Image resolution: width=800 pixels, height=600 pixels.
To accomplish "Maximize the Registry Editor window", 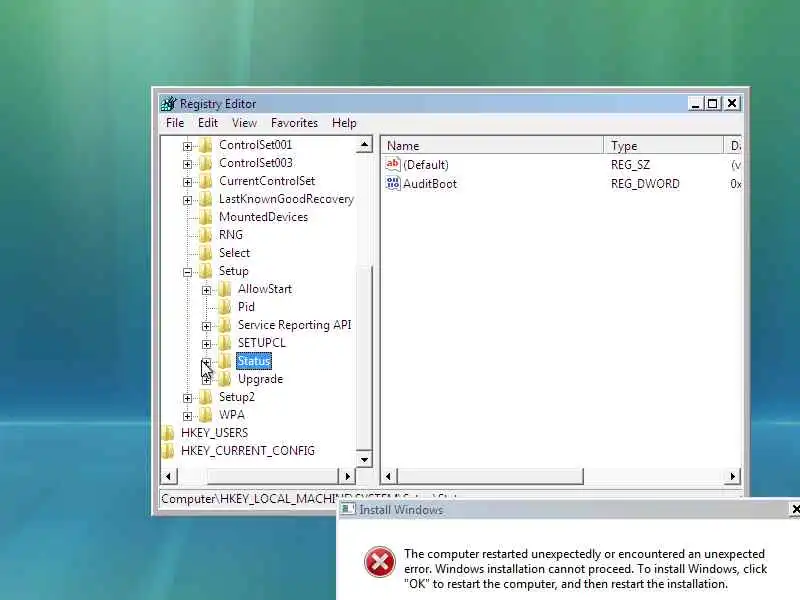I will (713, 104).
